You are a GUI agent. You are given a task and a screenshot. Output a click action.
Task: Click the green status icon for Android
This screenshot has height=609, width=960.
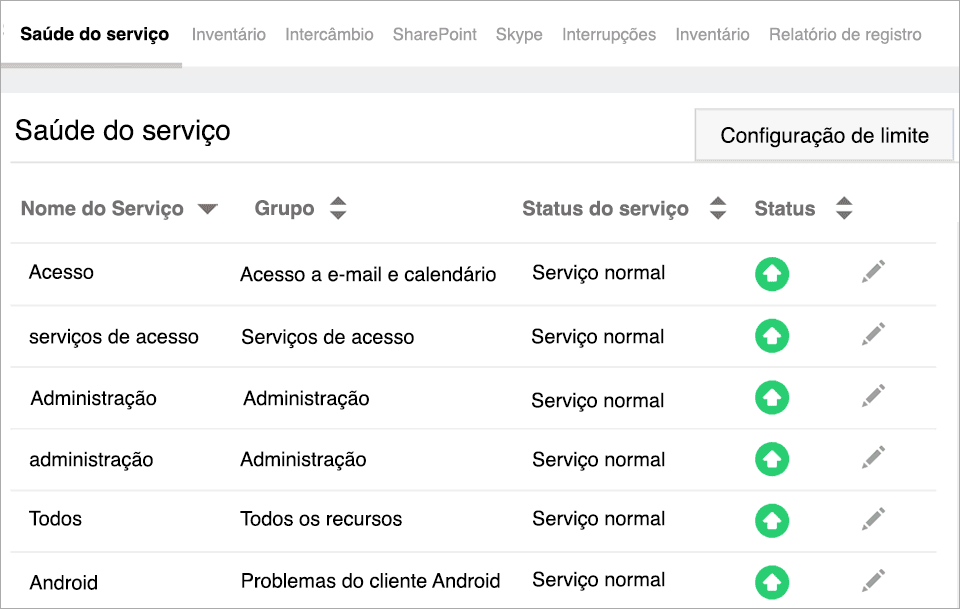coord(771,580)
